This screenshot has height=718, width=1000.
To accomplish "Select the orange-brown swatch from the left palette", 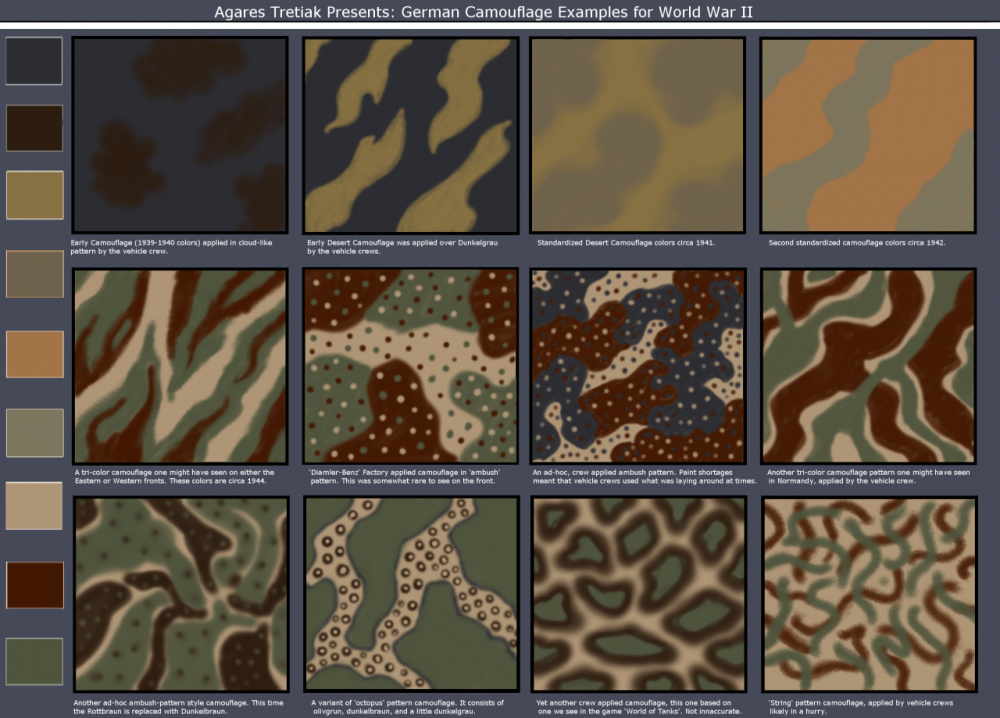I will click(x=34, y=354).
